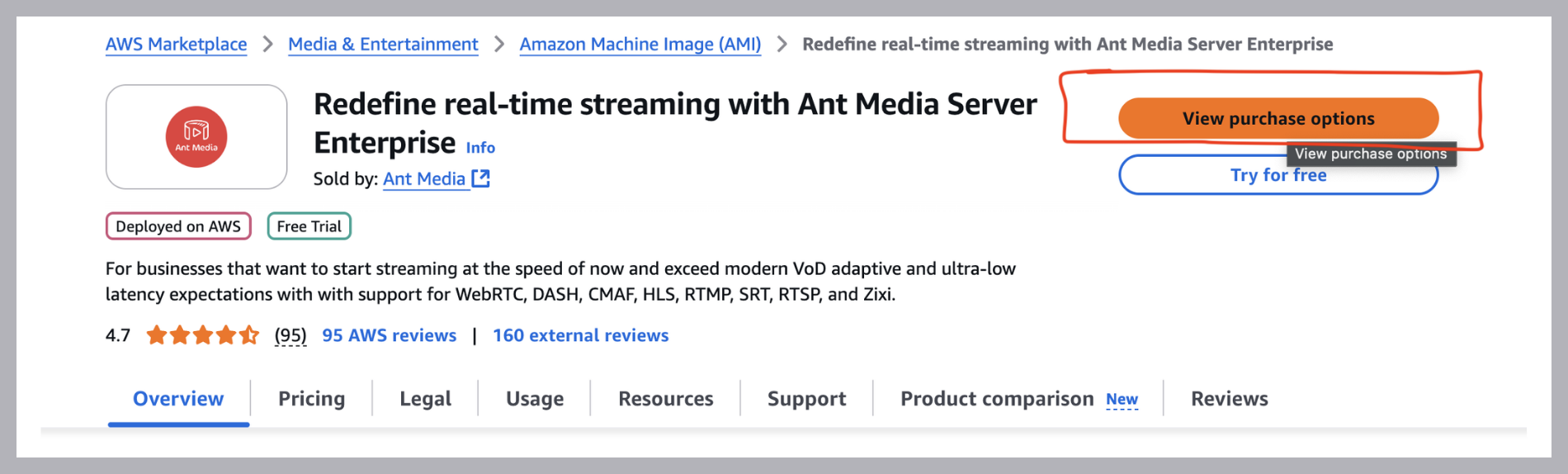The height and width of the screenshot is (474, 1568).
Task: Open the AWS Marketplace breadcrumb link
Action: coord(176,44)
